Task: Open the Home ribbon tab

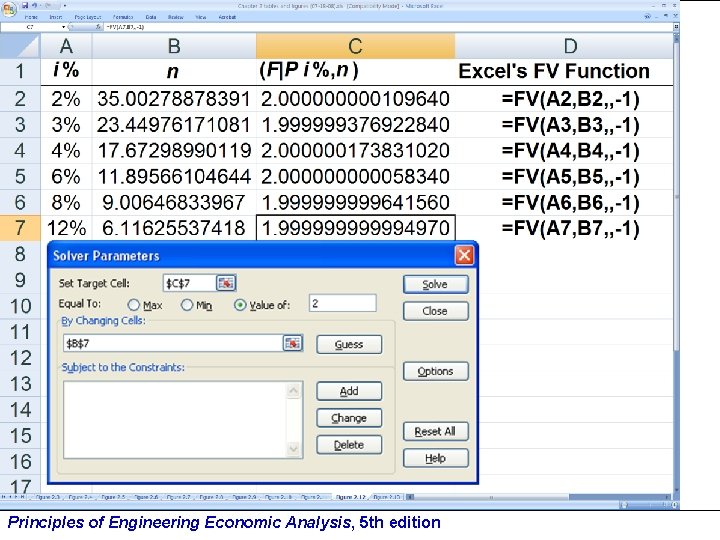Action: [x=31, y=17]
